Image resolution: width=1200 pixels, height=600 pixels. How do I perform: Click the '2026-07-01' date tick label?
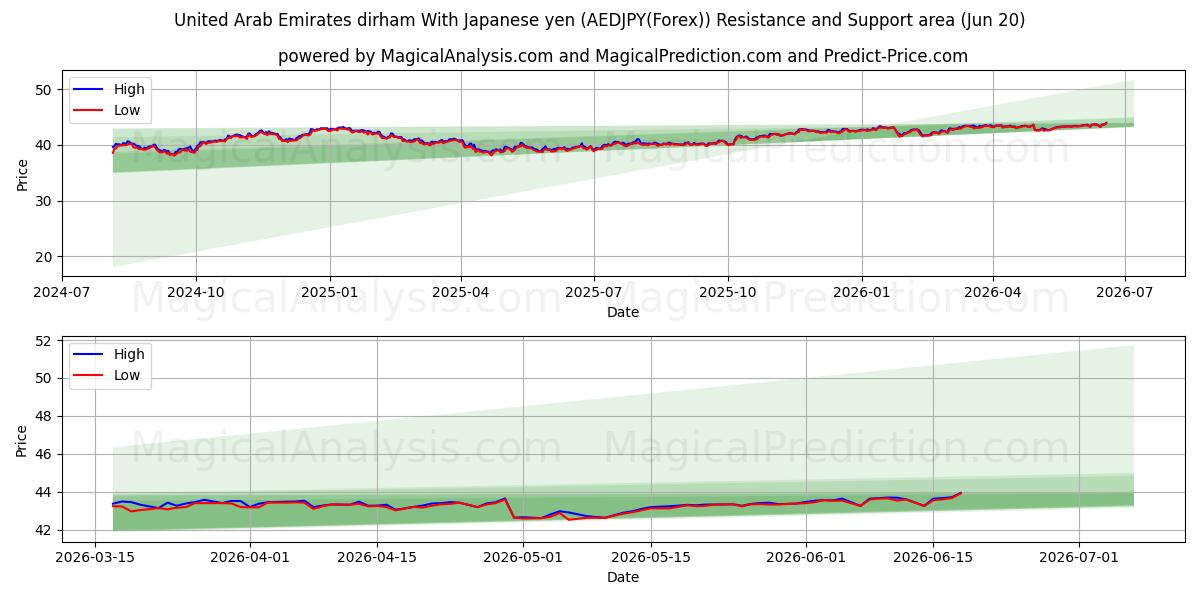[x=1080, y=556]
